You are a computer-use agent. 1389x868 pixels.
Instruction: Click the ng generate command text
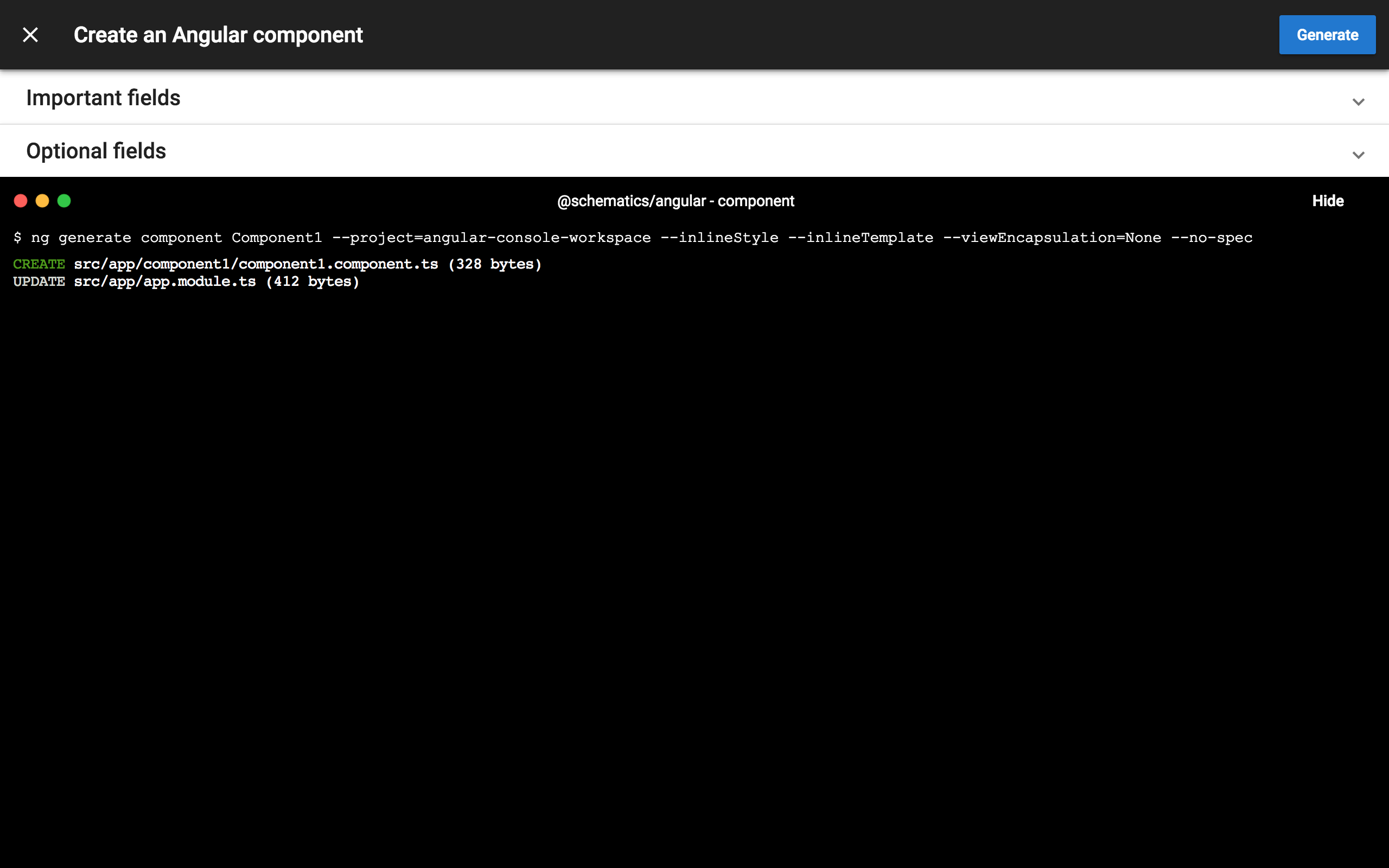click(x=632, y=237)
